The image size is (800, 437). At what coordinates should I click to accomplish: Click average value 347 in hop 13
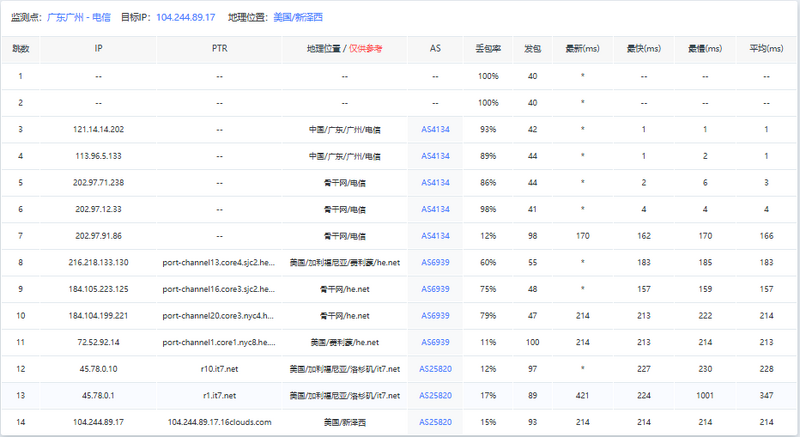click(x=766, y=395)
